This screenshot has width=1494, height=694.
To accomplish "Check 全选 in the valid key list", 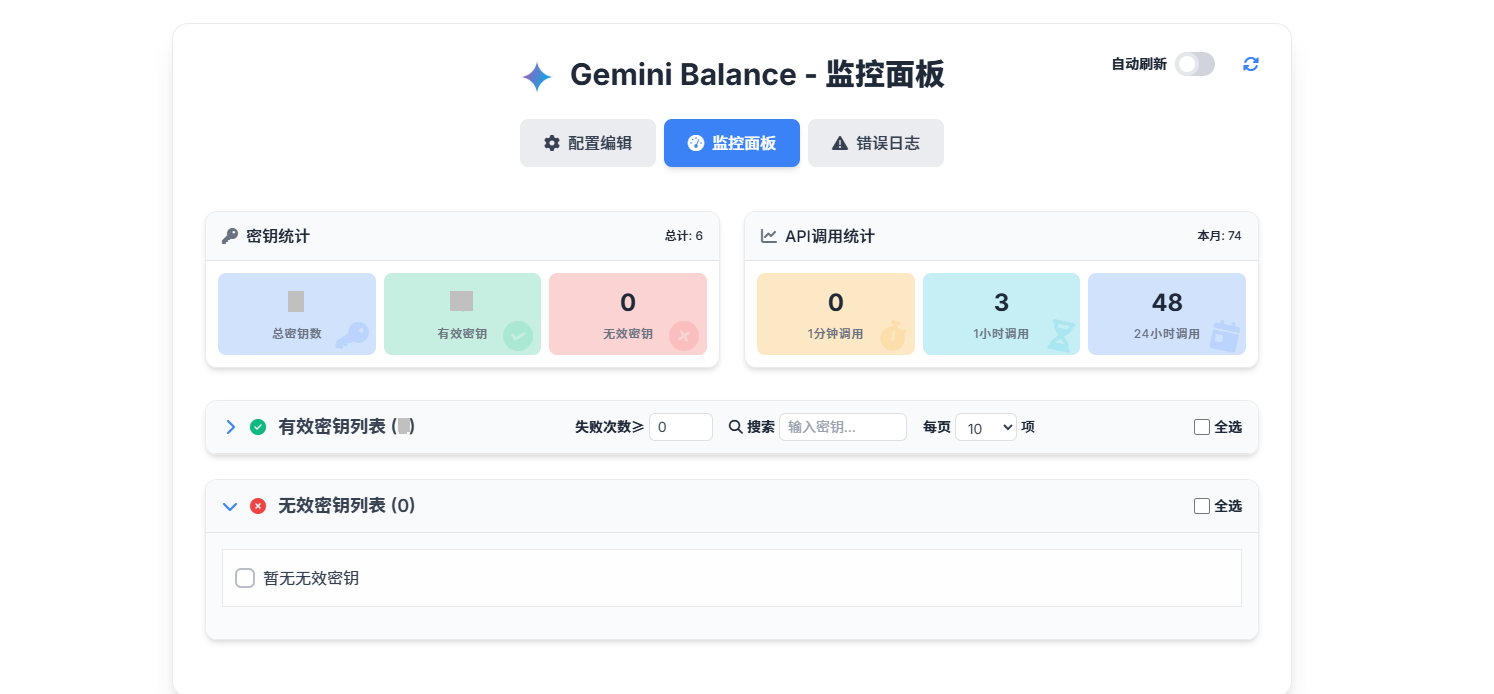I will pos(1201,426).
